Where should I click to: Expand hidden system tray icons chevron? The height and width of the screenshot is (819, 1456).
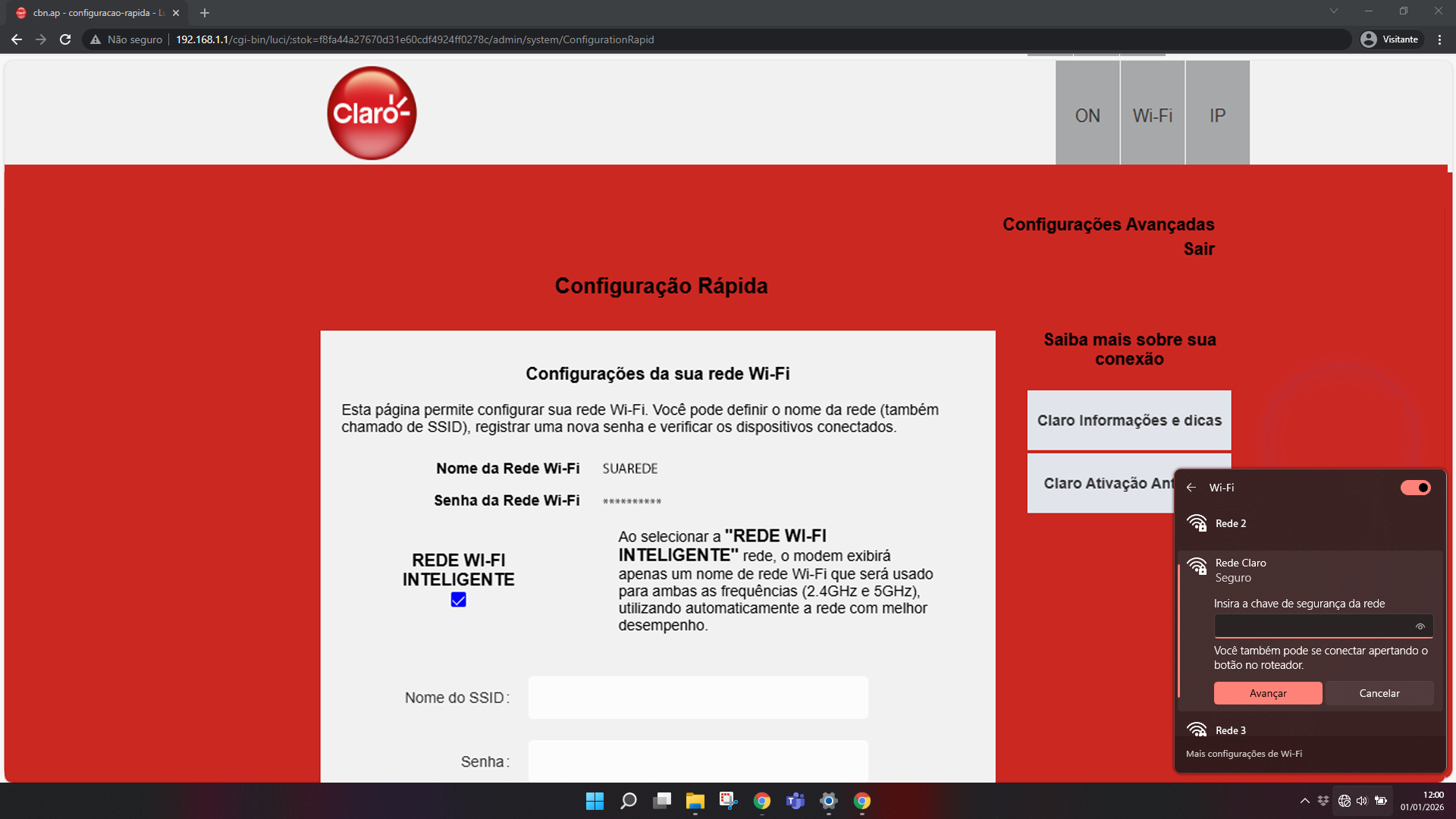click(x=1304, y=801)
